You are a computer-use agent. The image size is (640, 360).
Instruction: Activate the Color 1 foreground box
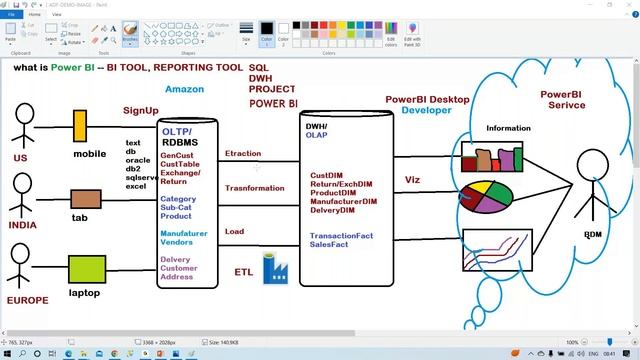click(267, 33)
